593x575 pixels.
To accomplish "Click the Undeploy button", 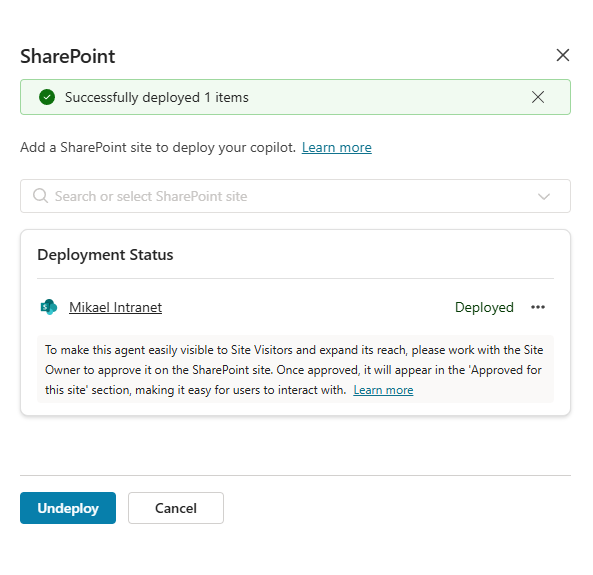I will (x=68, y=508).
